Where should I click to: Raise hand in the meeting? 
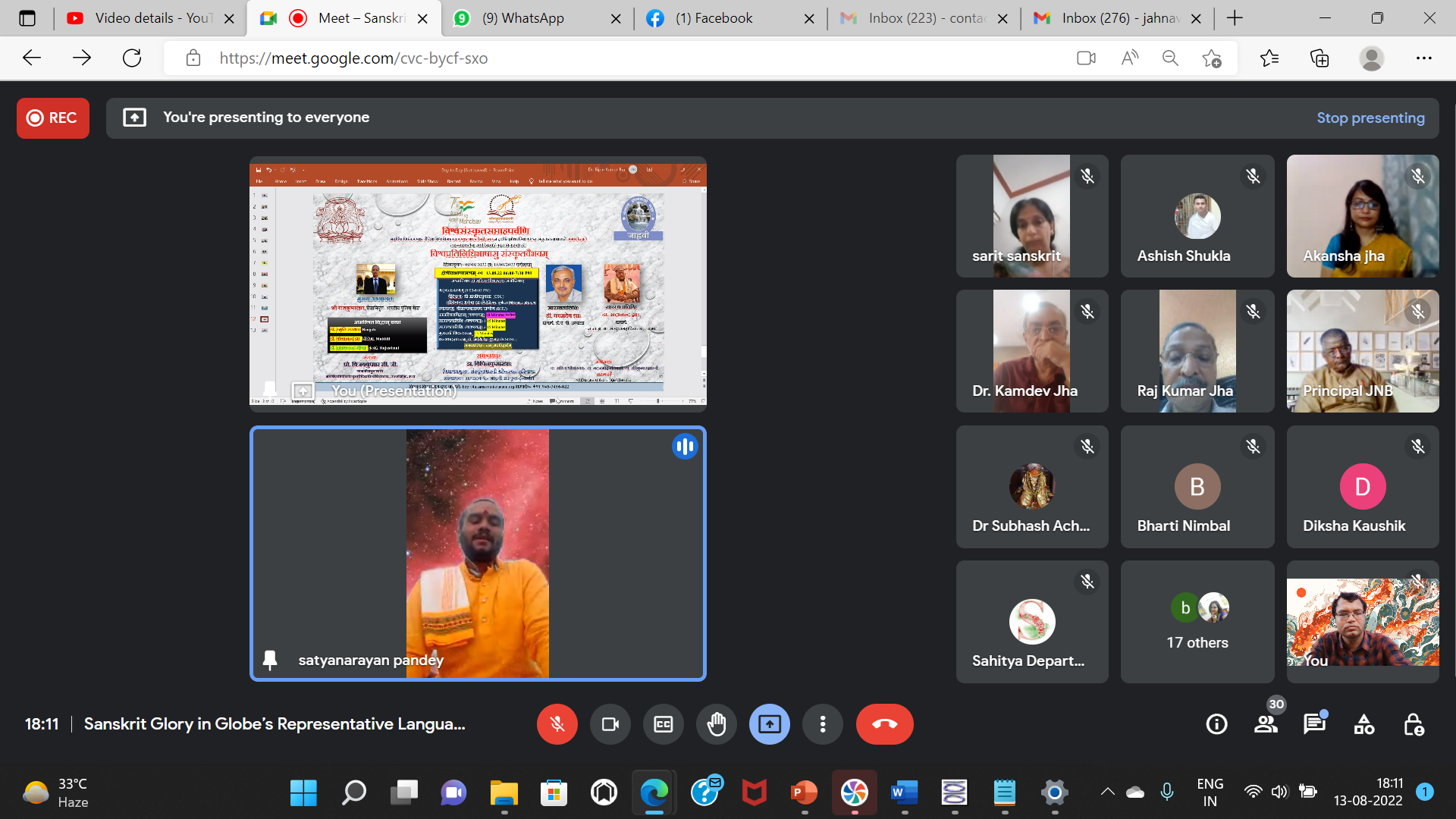pyautogui.click(x=716, y=724)
